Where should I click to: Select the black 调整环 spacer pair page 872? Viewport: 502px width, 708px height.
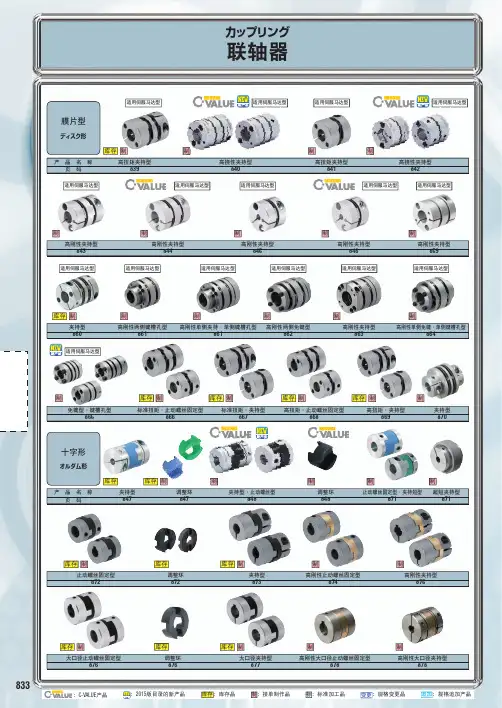tap(176, 540)
